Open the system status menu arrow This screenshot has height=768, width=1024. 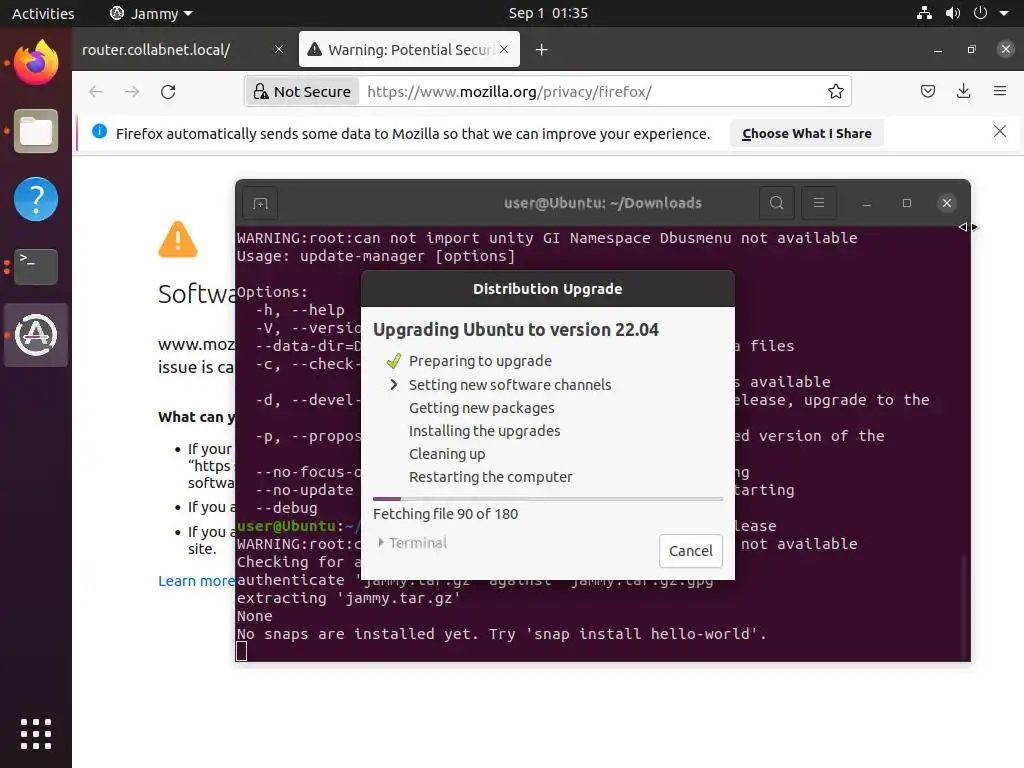pyautogui.click(x=1004, y=13)
